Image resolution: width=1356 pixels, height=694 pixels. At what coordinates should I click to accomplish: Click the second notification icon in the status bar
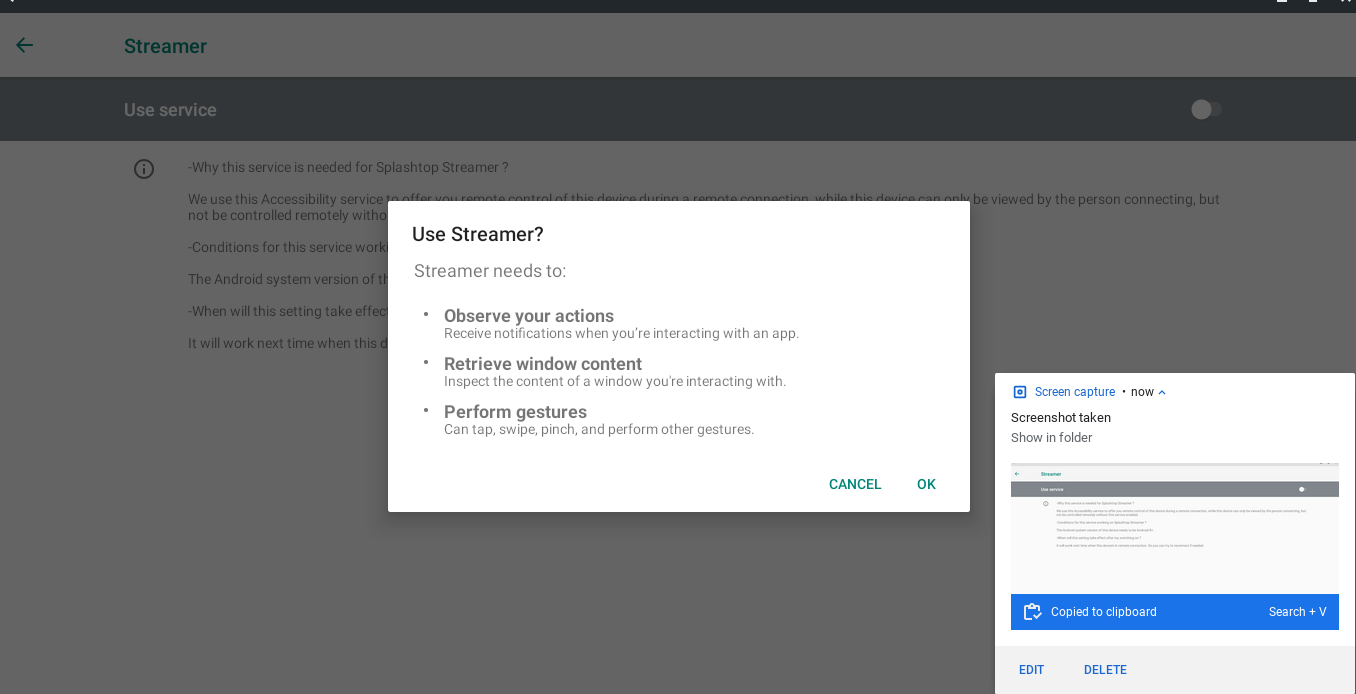[1313, 5]
